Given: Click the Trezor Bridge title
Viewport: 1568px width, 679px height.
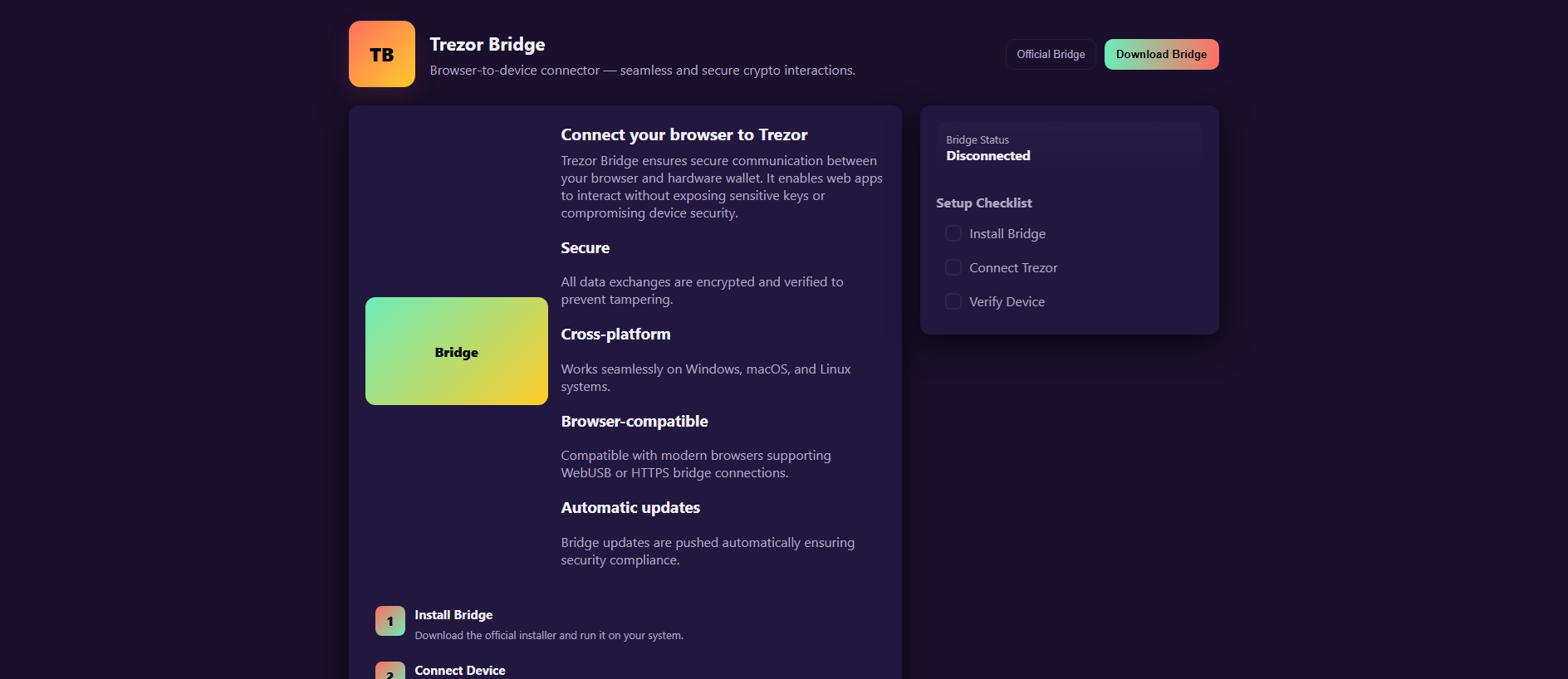Looking at the screenshot, I should (x=488, y=44).
